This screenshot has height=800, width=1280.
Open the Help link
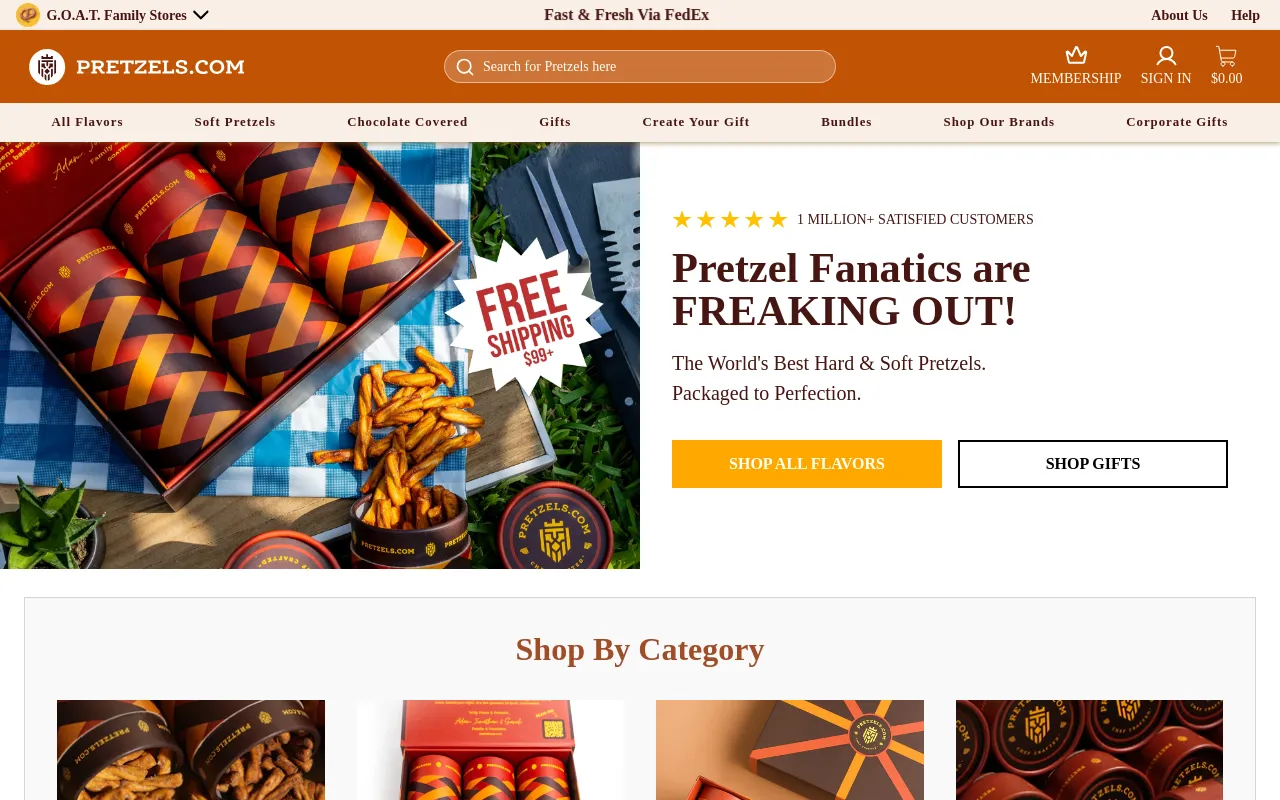click(1245, 15)
